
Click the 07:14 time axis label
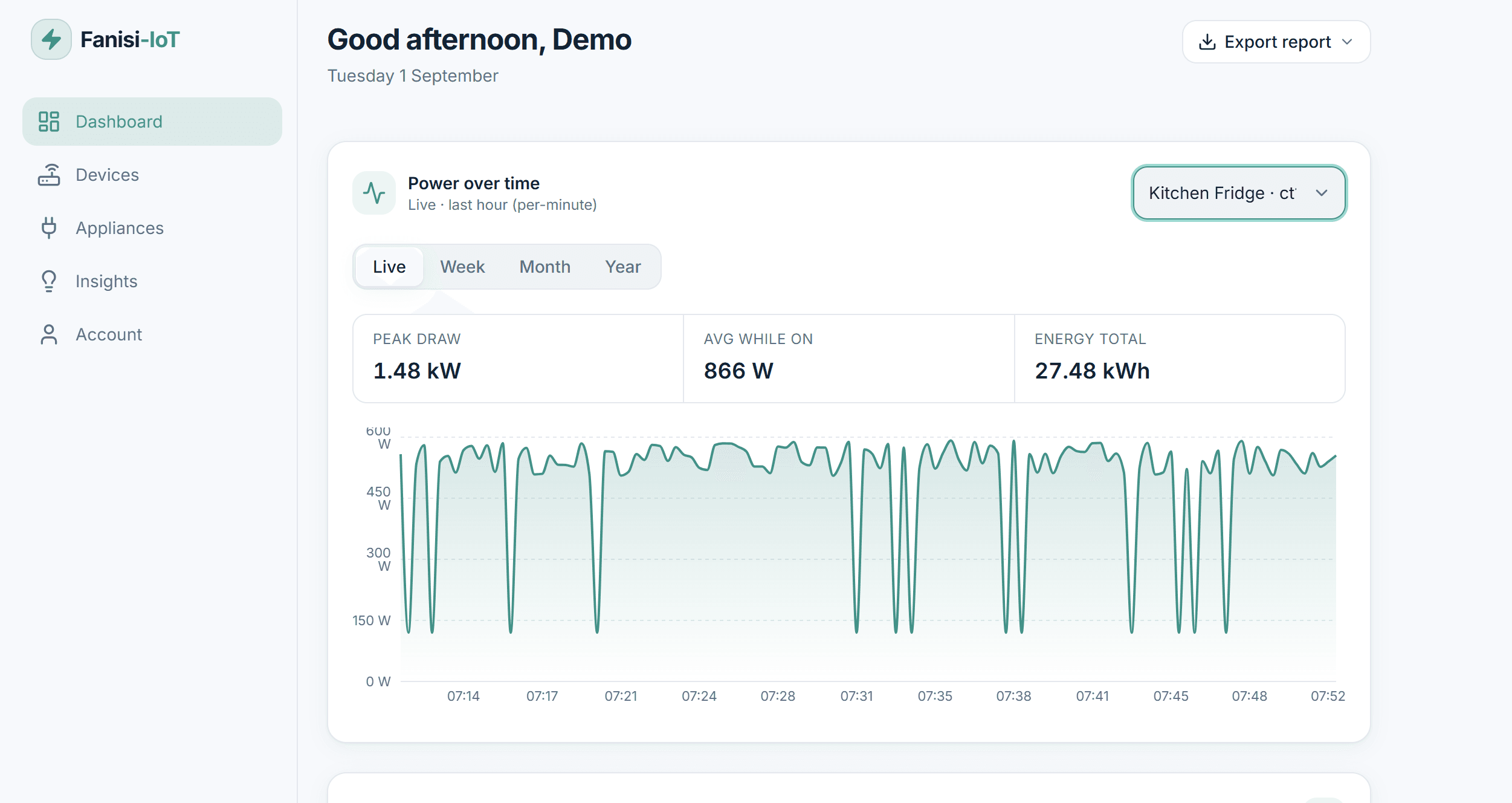pos(464,696)
